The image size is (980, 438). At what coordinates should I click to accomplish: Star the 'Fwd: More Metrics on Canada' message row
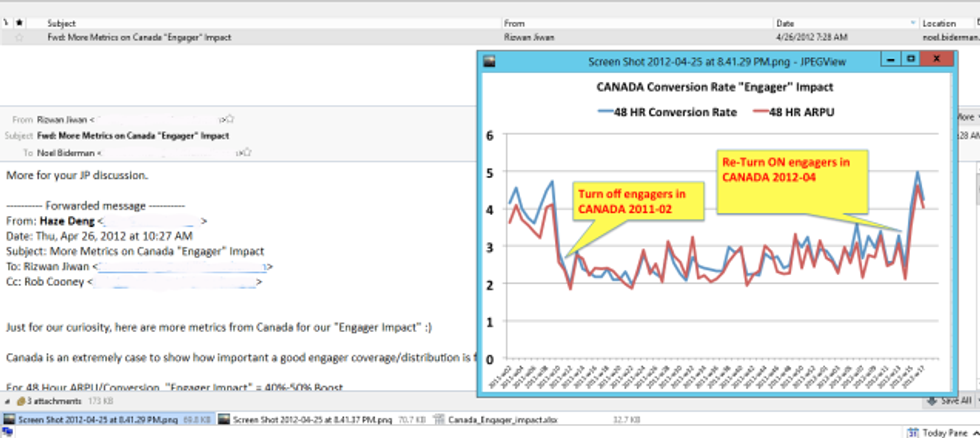click(x=19, y=37)
